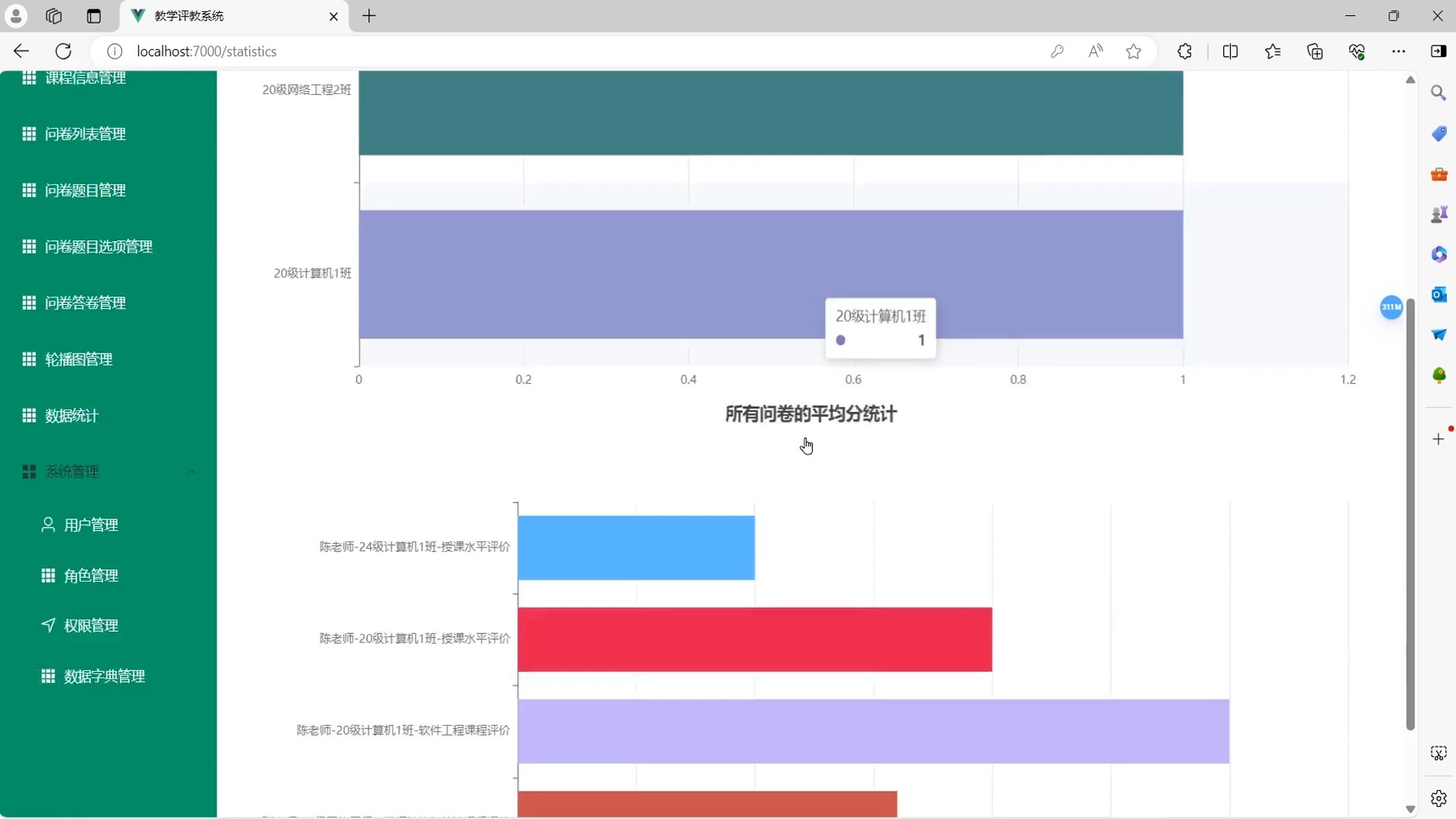Start Read aloud for this page

(1097, 51)
